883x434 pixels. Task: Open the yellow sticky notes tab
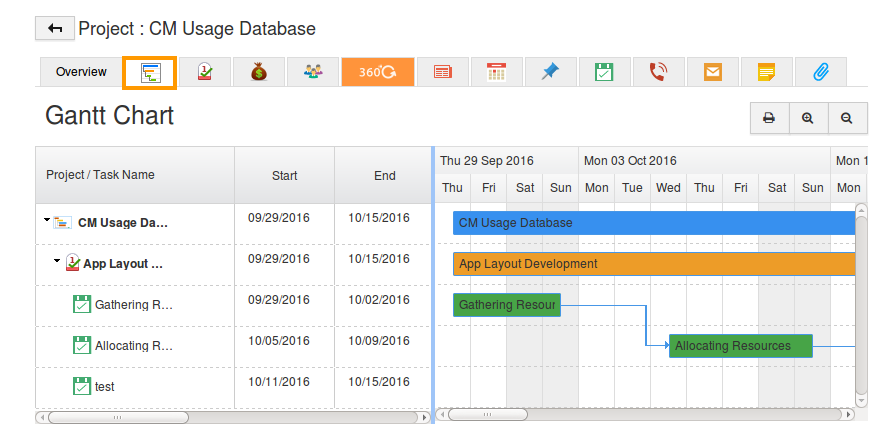pyautogui.click(x=766, y=72)
